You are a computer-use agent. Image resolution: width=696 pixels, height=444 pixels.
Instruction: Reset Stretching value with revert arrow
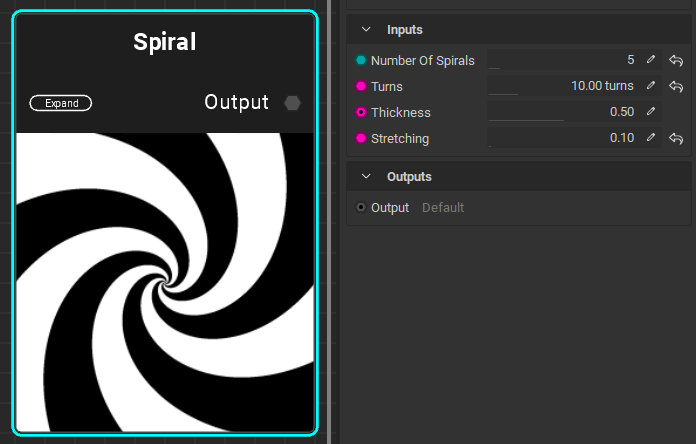676,138
